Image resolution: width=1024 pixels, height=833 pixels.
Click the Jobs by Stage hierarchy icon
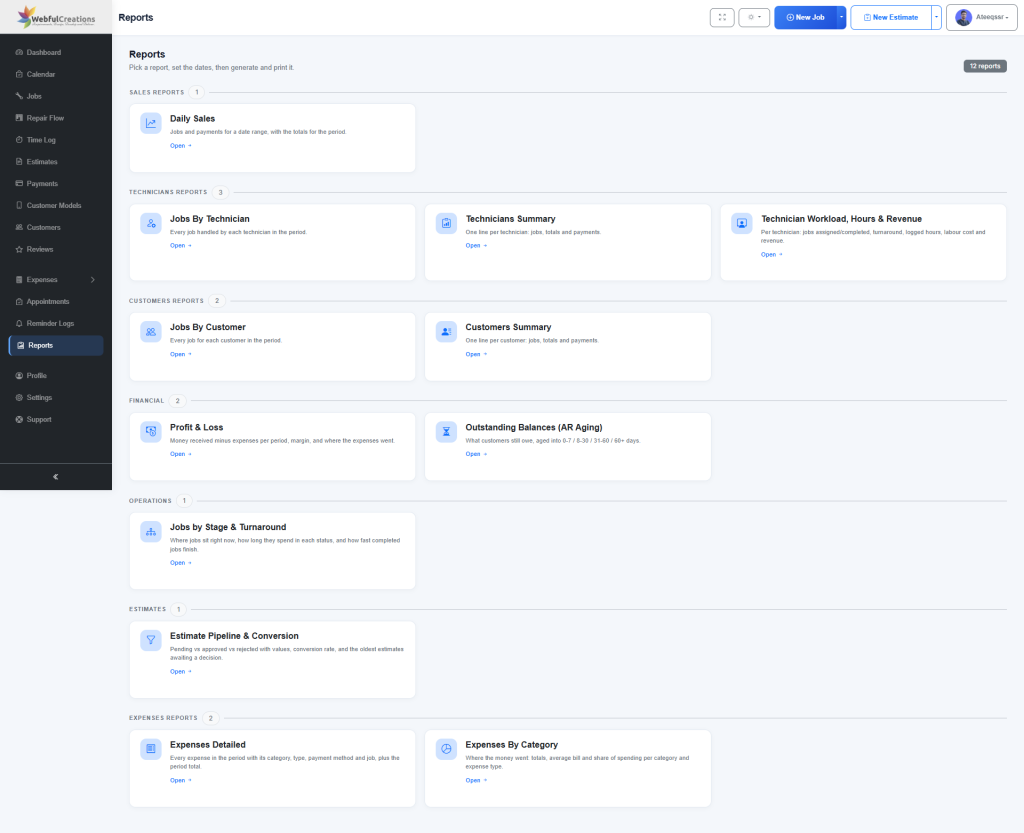coord(151,531)
